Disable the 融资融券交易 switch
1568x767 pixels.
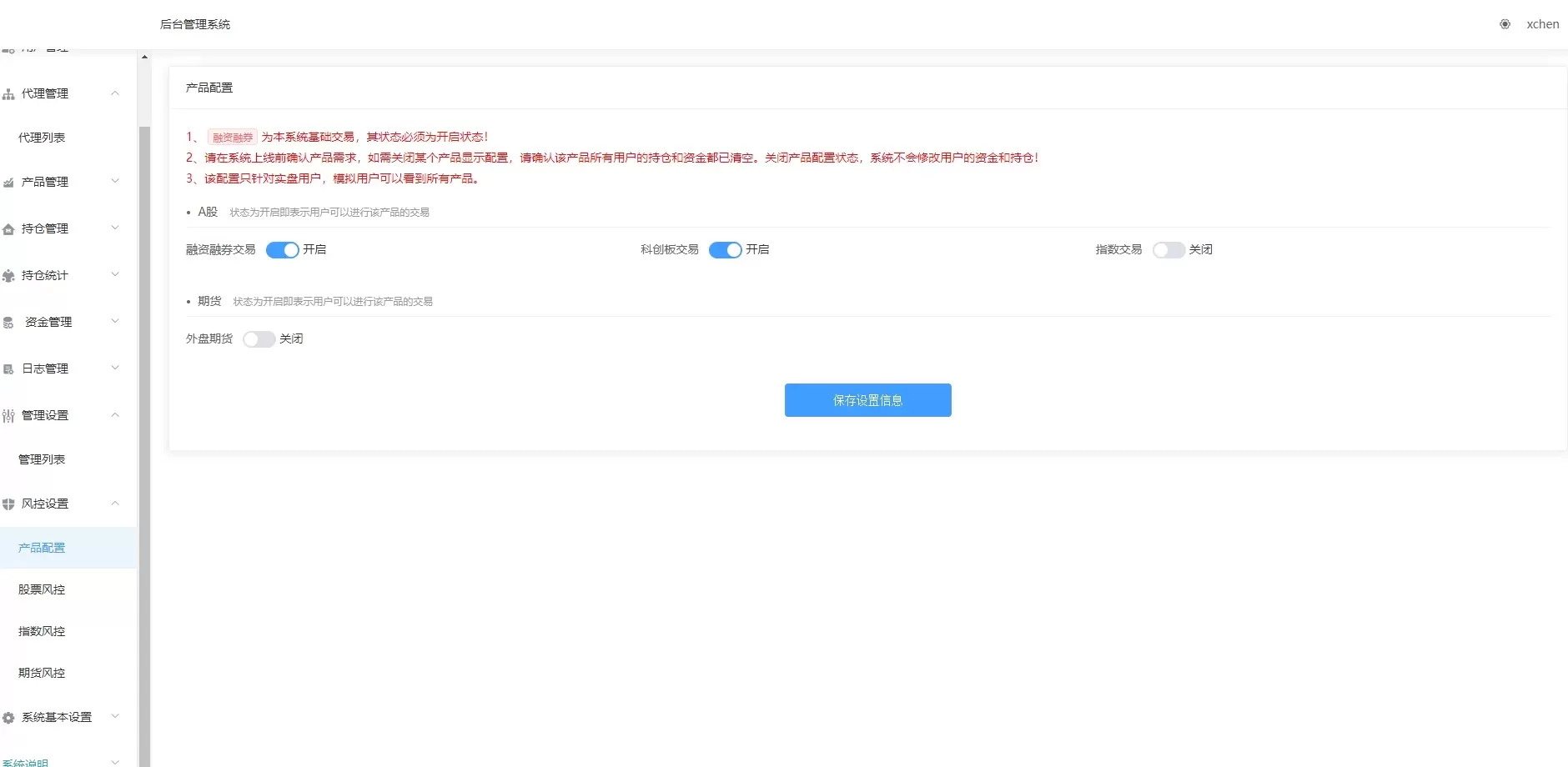282,250
